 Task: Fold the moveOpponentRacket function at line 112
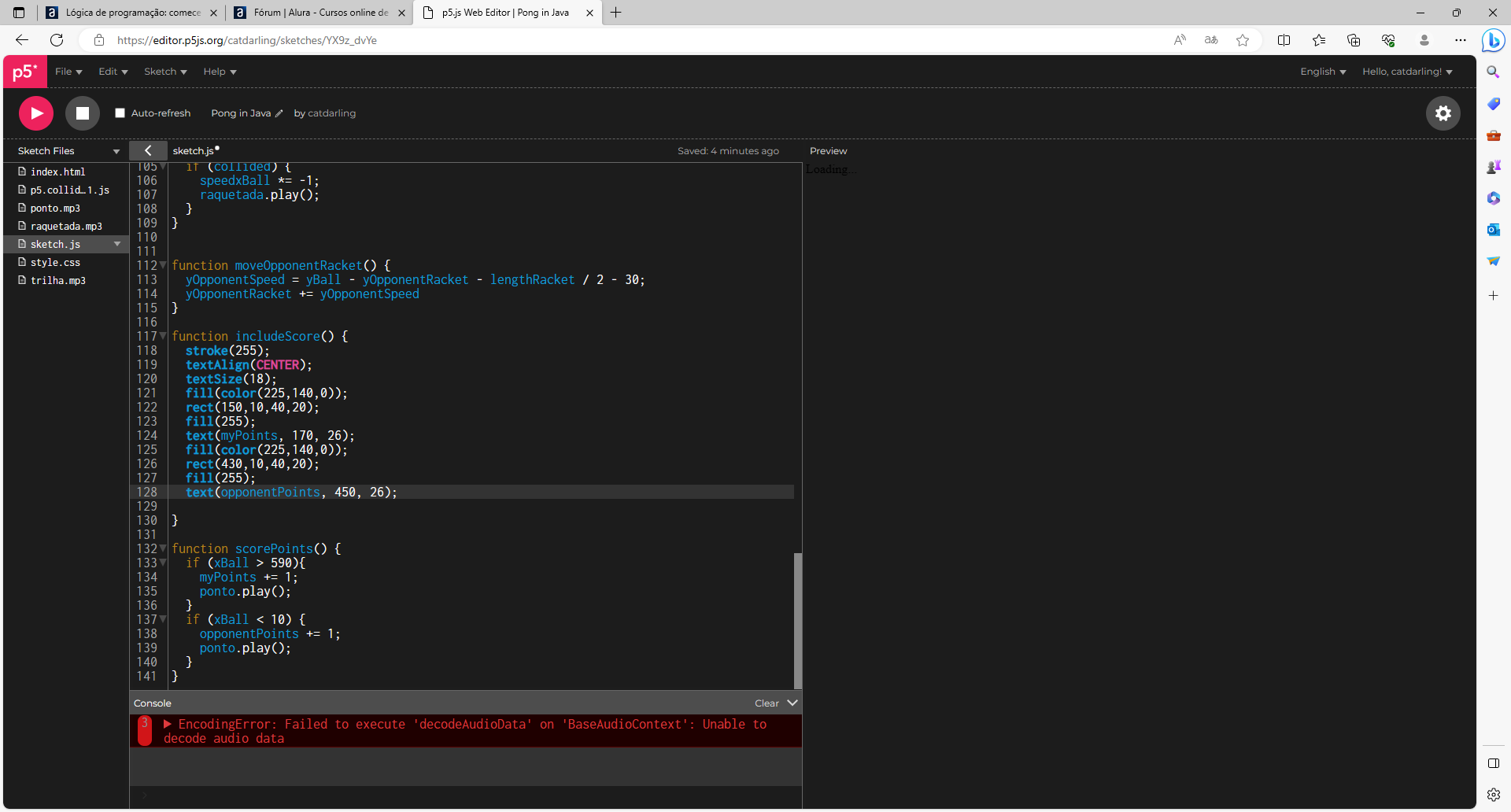pos(163,265)
